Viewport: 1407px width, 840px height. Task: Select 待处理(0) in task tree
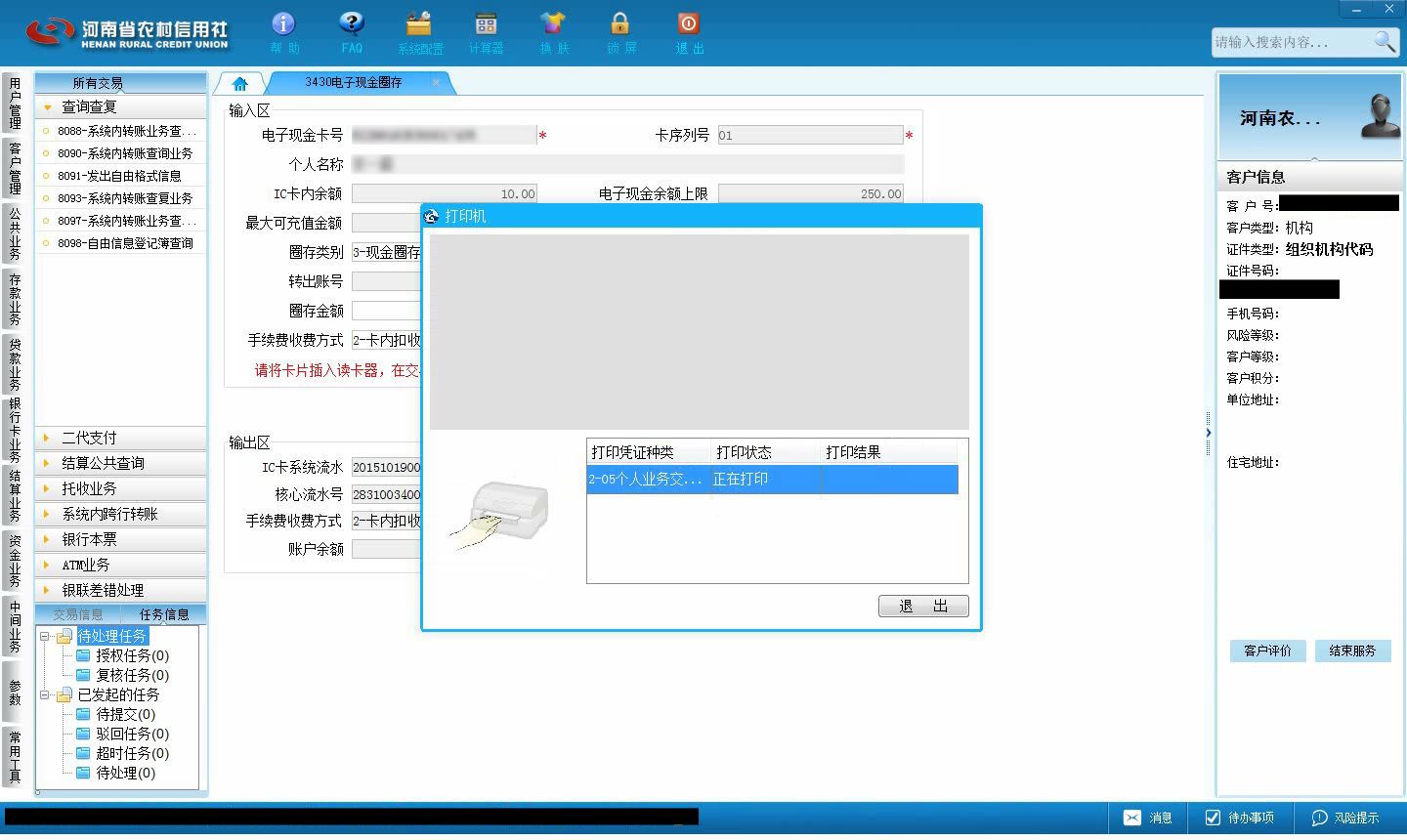click(125, 773)
